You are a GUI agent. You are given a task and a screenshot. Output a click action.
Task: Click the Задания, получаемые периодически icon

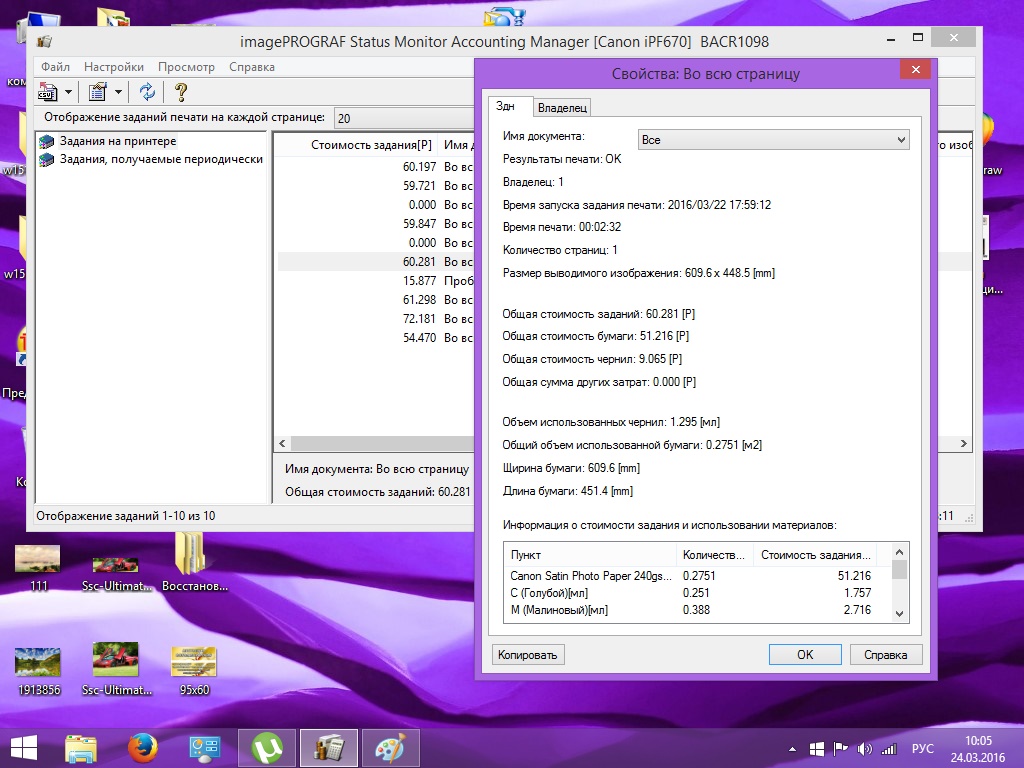point(46,159)
